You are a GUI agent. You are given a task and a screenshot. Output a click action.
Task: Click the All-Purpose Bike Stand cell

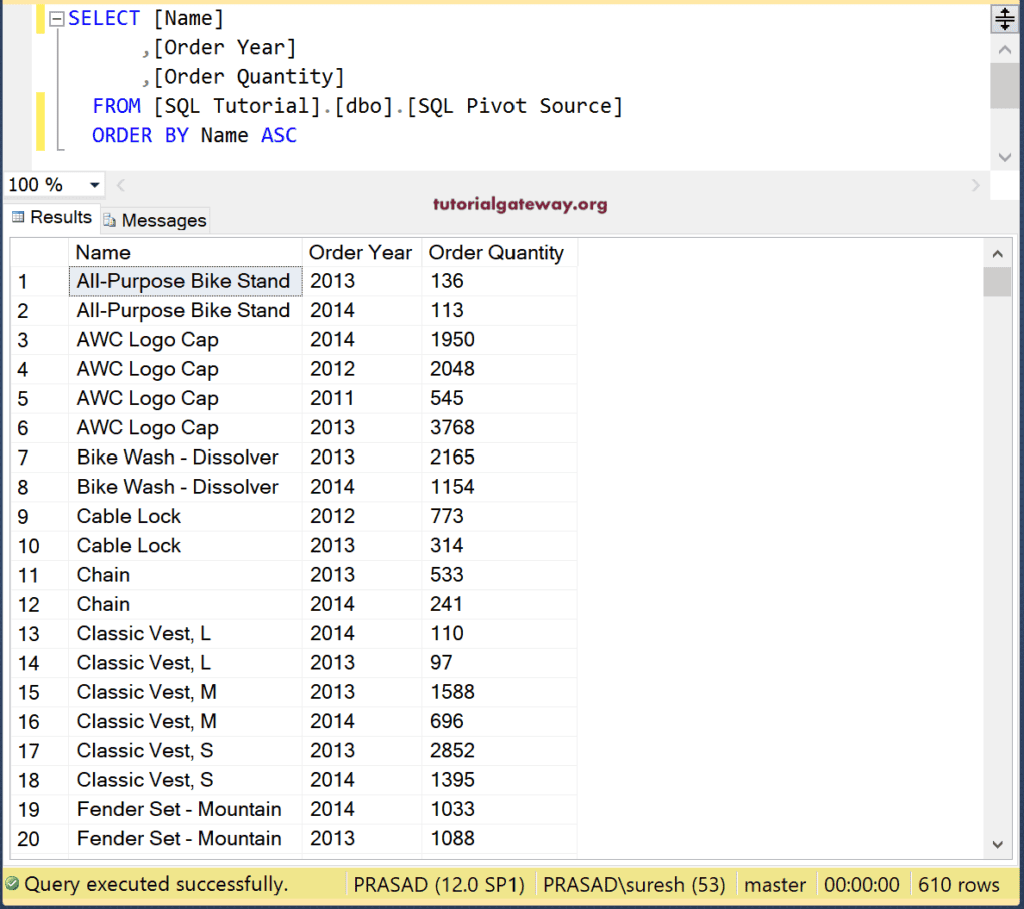[184, 281]
